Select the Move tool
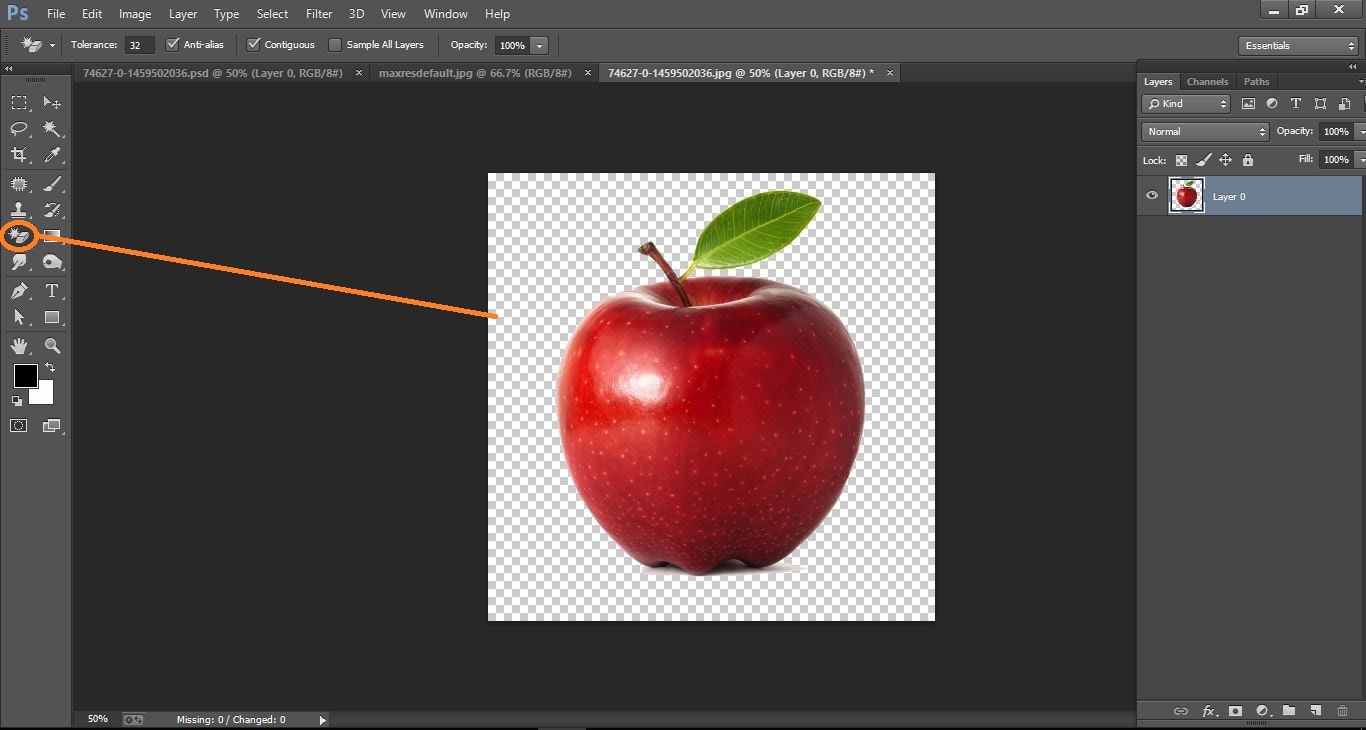This screenshot has width=1366, height=730. coord(52,102)
